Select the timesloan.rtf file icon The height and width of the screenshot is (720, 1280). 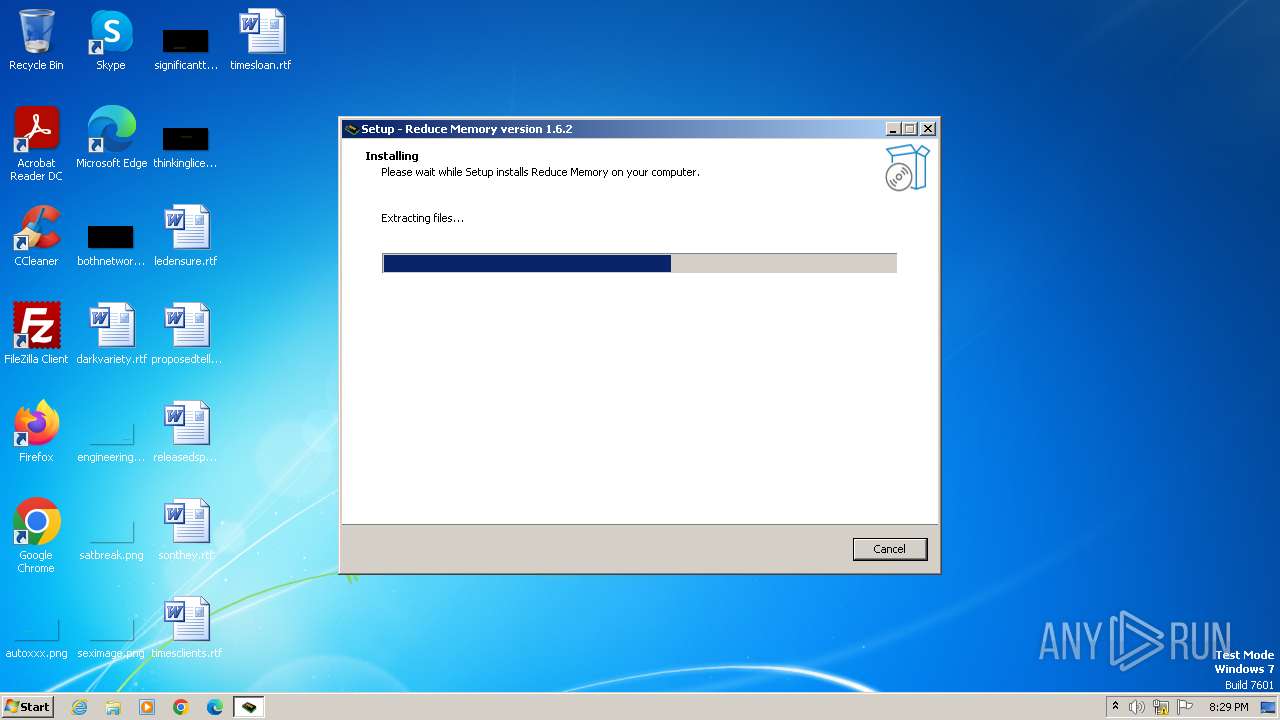261,40
